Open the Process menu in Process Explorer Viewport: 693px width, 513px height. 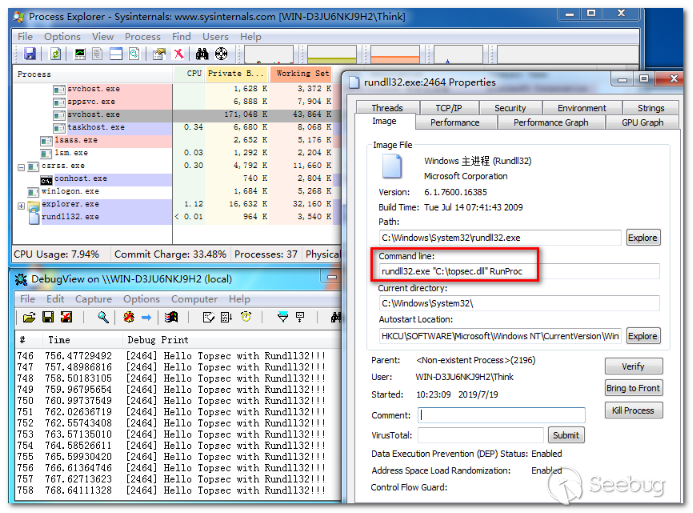(x=142, y=37)
